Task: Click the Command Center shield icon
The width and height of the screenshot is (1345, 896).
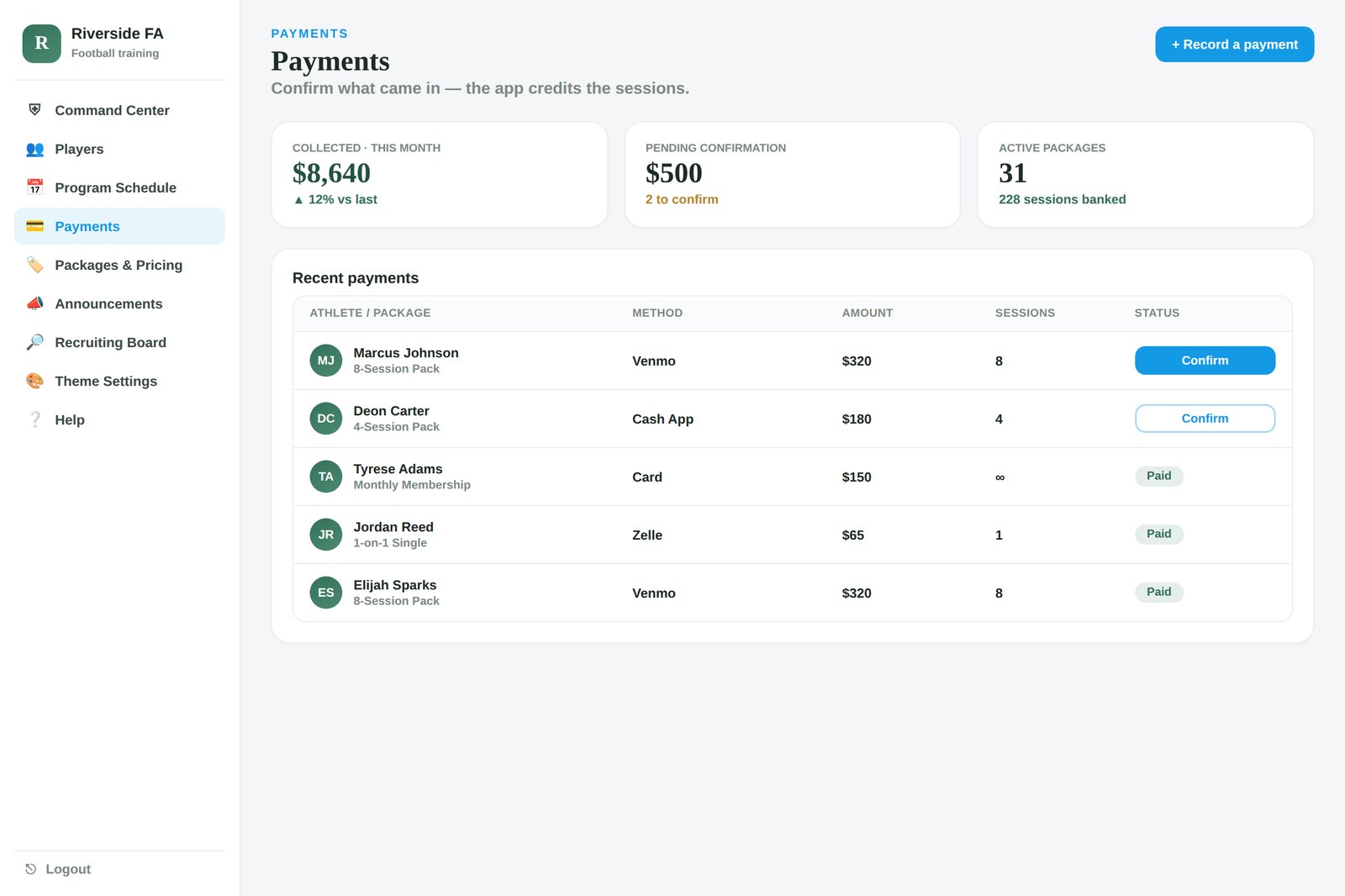Action: tap(34, 110)
